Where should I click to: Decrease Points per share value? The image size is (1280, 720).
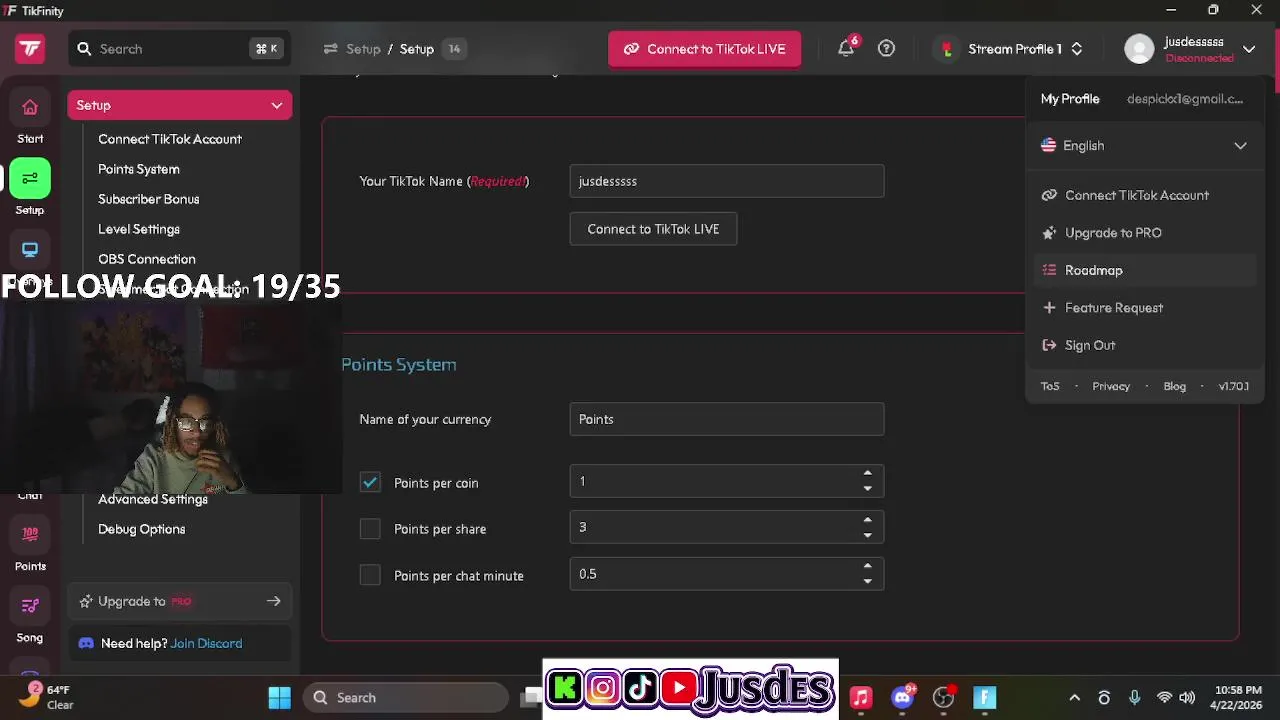point(867,535)
